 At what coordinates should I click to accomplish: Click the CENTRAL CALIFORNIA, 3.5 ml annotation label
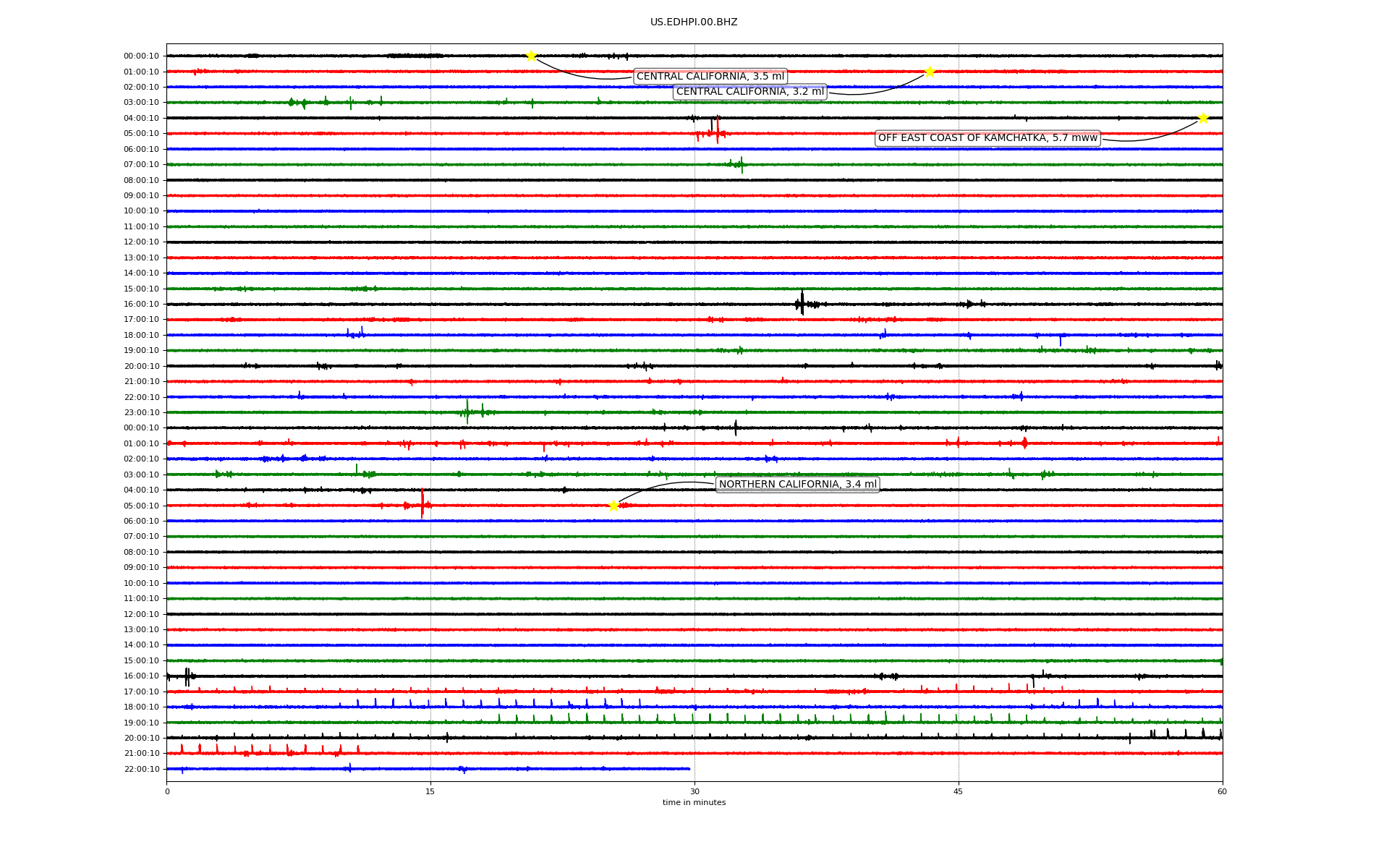(x=710, y=77)
